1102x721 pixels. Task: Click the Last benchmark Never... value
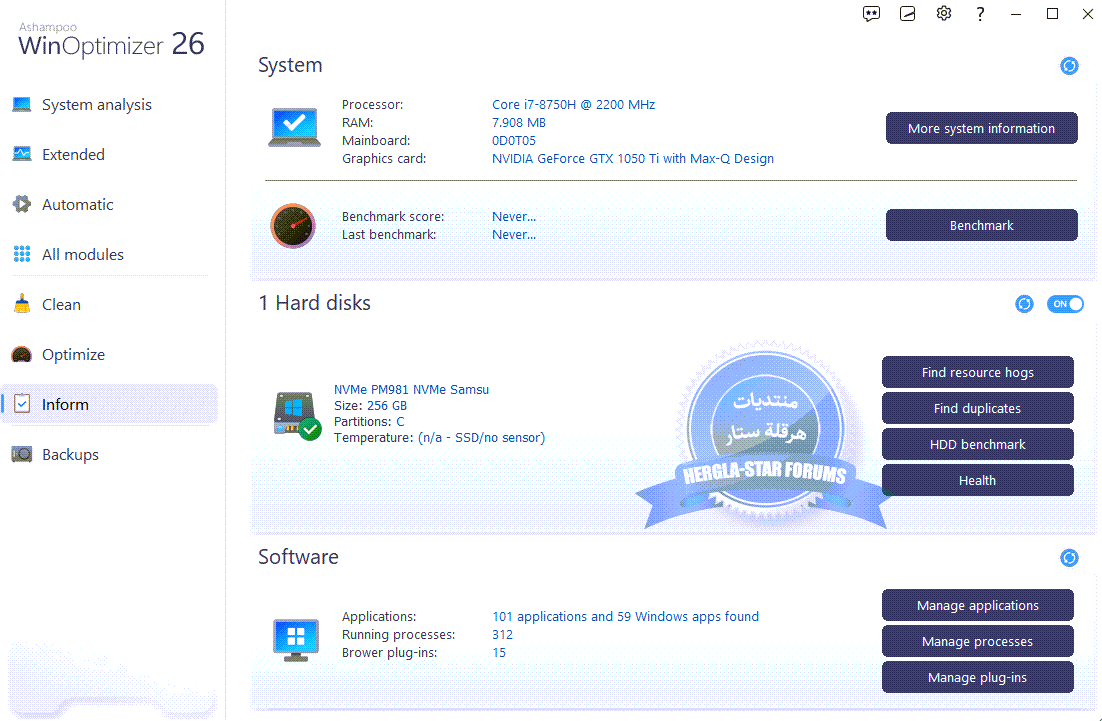pyautogui.click(x=514, y=235)
